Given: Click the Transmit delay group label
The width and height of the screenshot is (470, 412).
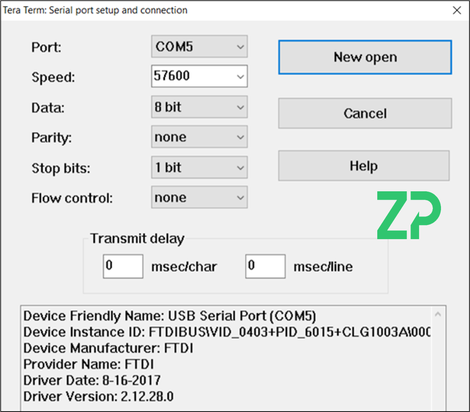Looking at the screenshot, I should pos(137,239).
